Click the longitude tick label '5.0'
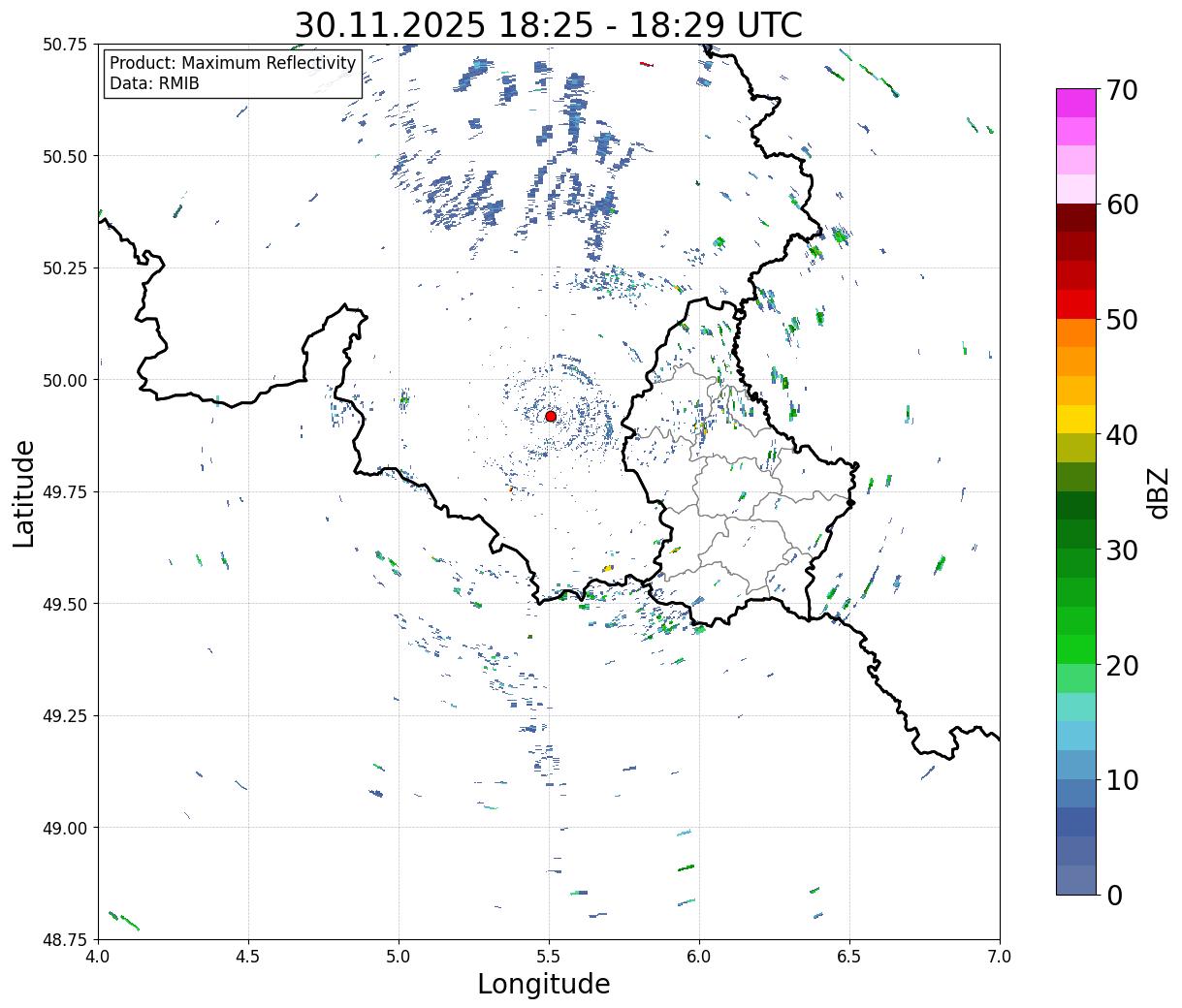The height and width of the screenshot is (1008, 1182). [x=399, y=957]
